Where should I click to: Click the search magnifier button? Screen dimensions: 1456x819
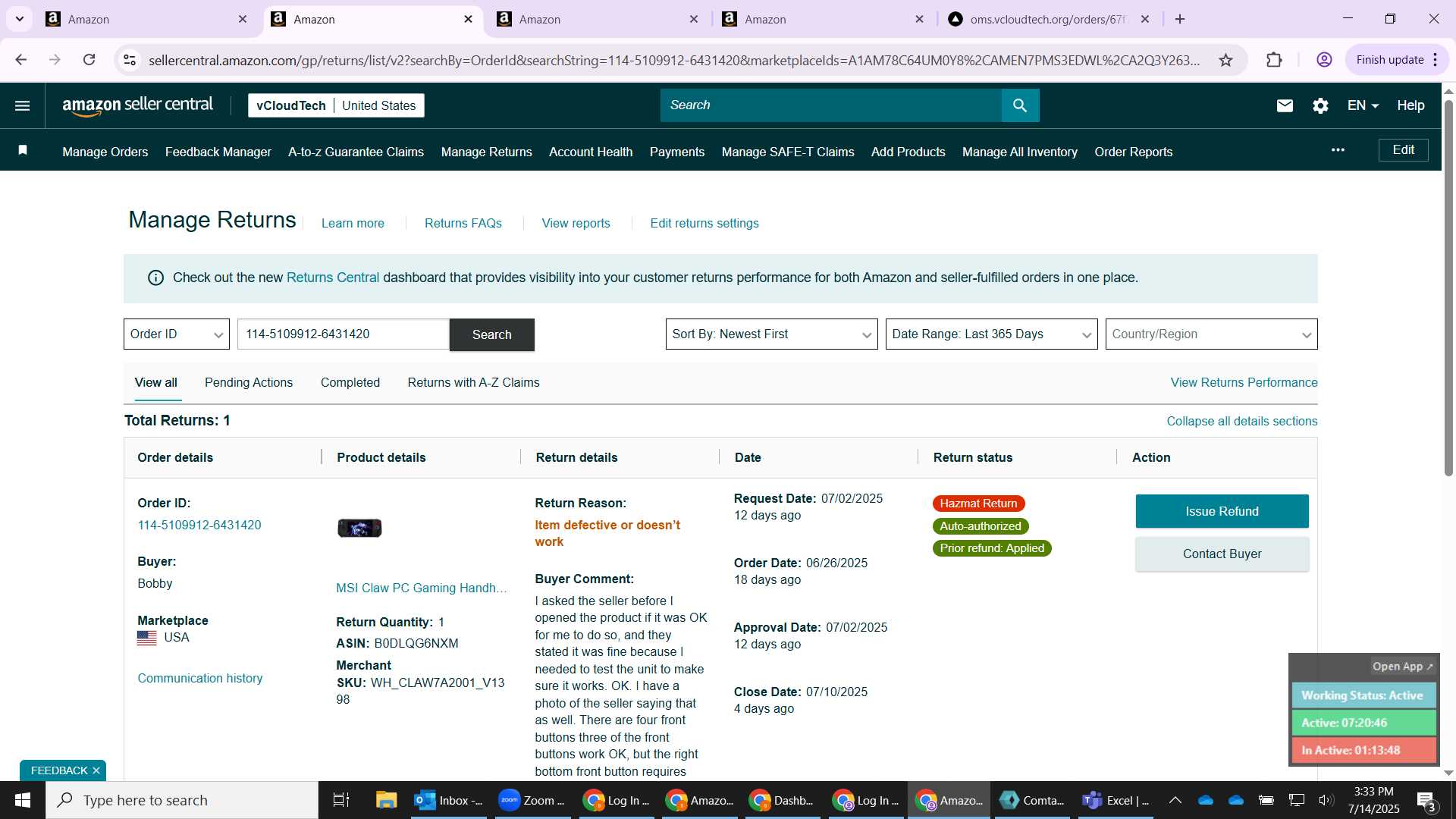[x=1020, y=105]
